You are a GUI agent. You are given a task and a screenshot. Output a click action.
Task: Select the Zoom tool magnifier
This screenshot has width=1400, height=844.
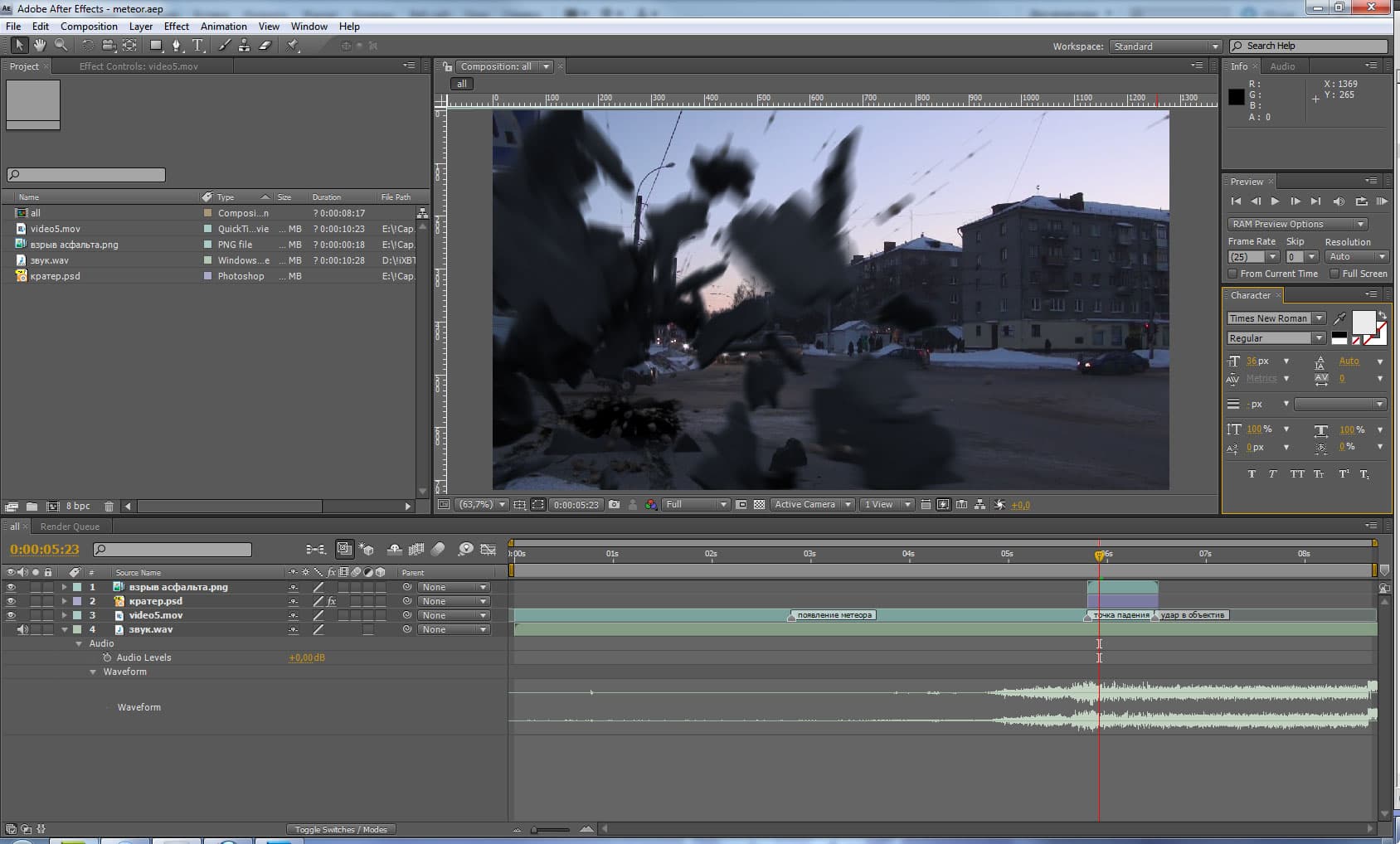coord(61,46)
